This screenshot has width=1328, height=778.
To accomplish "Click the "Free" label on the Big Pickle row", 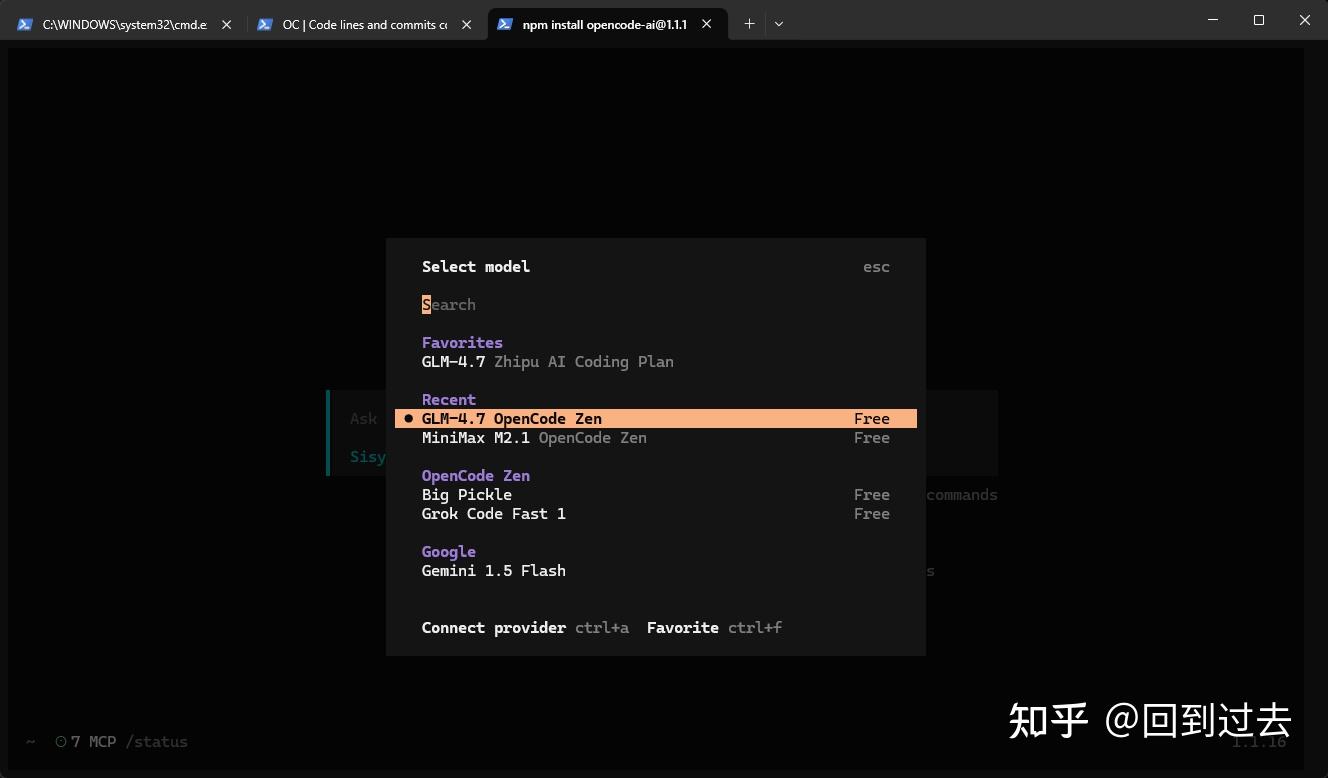I will [x=872, y=495].
